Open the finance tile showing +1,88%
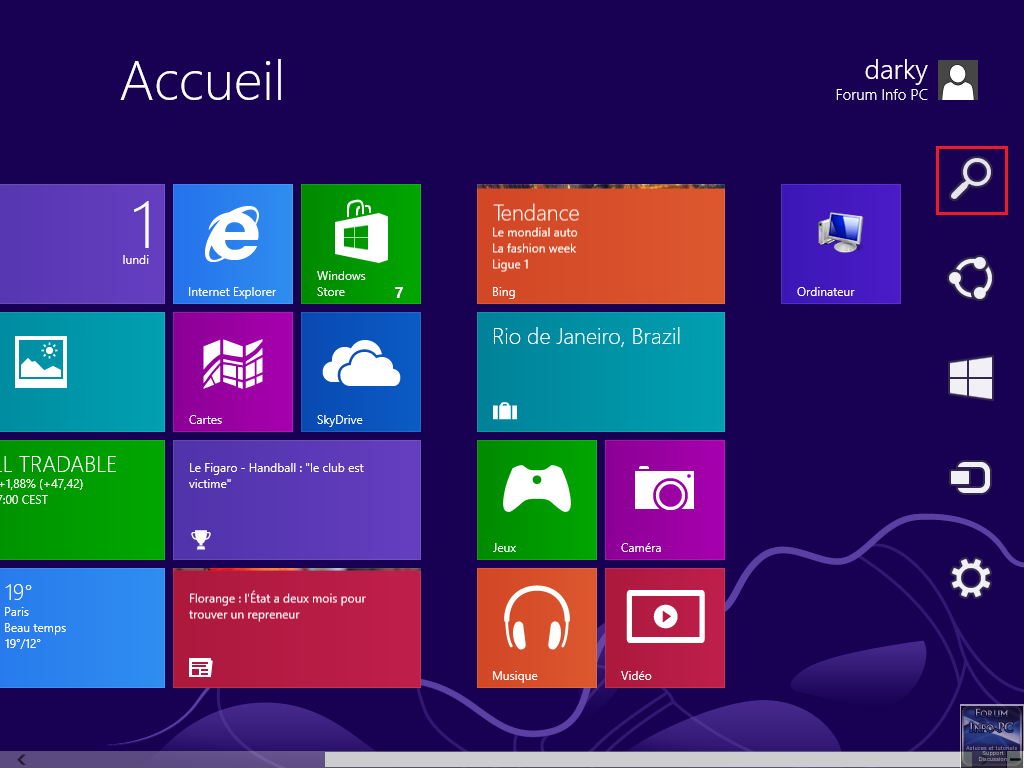 [82, 500]
